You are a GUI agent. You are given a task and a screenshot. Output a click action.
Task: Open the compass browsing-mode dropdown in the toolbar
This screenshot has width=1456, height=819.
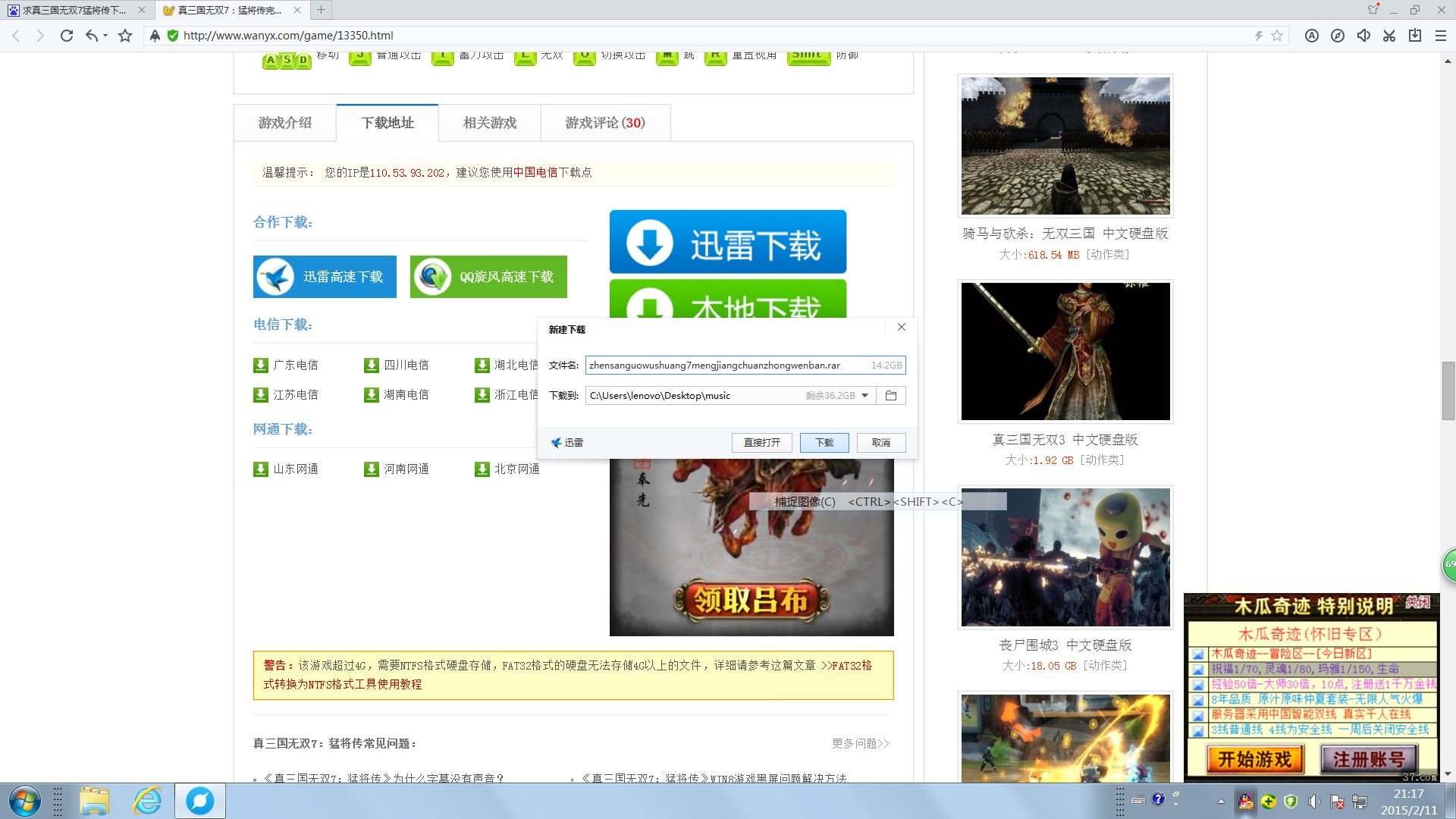[1338, 36]
